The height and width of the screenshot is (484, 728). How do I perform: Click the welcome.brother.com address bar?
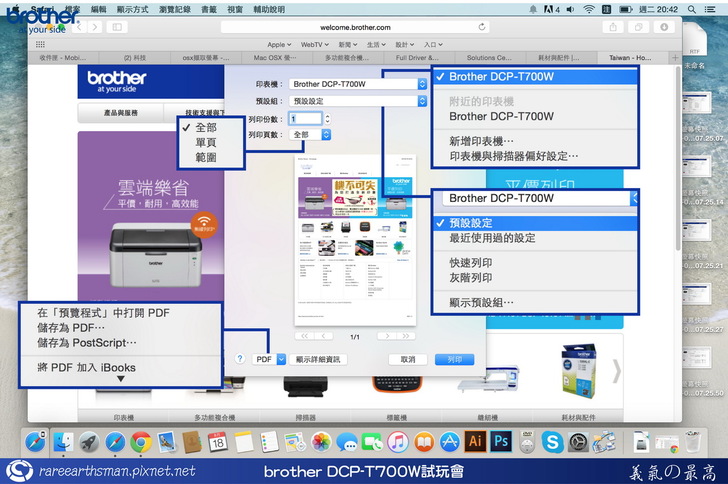point(355,27)
